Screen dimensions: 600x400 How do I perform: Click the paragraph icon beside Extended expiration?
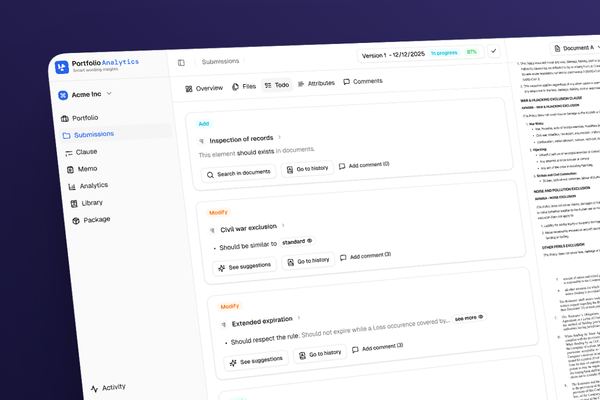pyautogui.click(x=224, y=325)
